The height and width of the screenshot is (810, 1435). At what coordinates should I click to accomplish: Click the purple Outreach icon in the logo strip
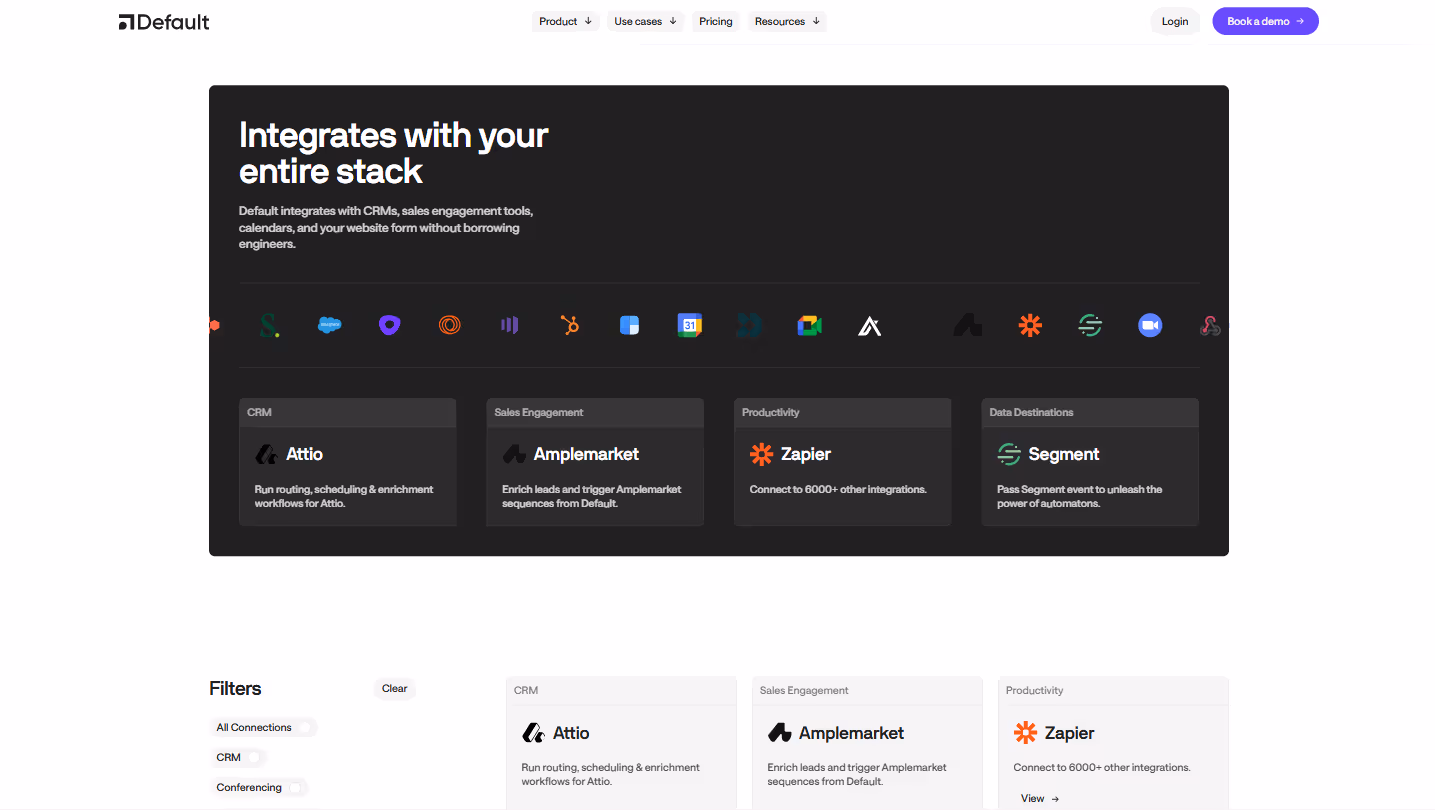point(389,325)
